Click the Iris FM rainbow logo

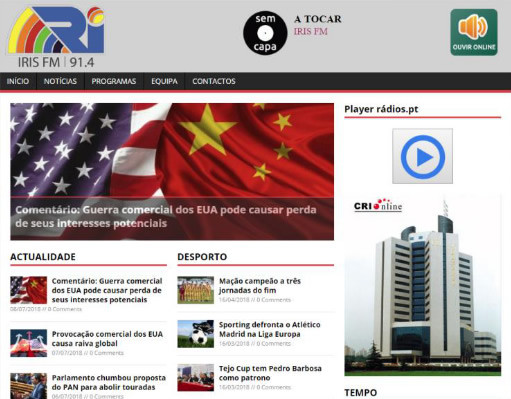(x=56, y=30)
